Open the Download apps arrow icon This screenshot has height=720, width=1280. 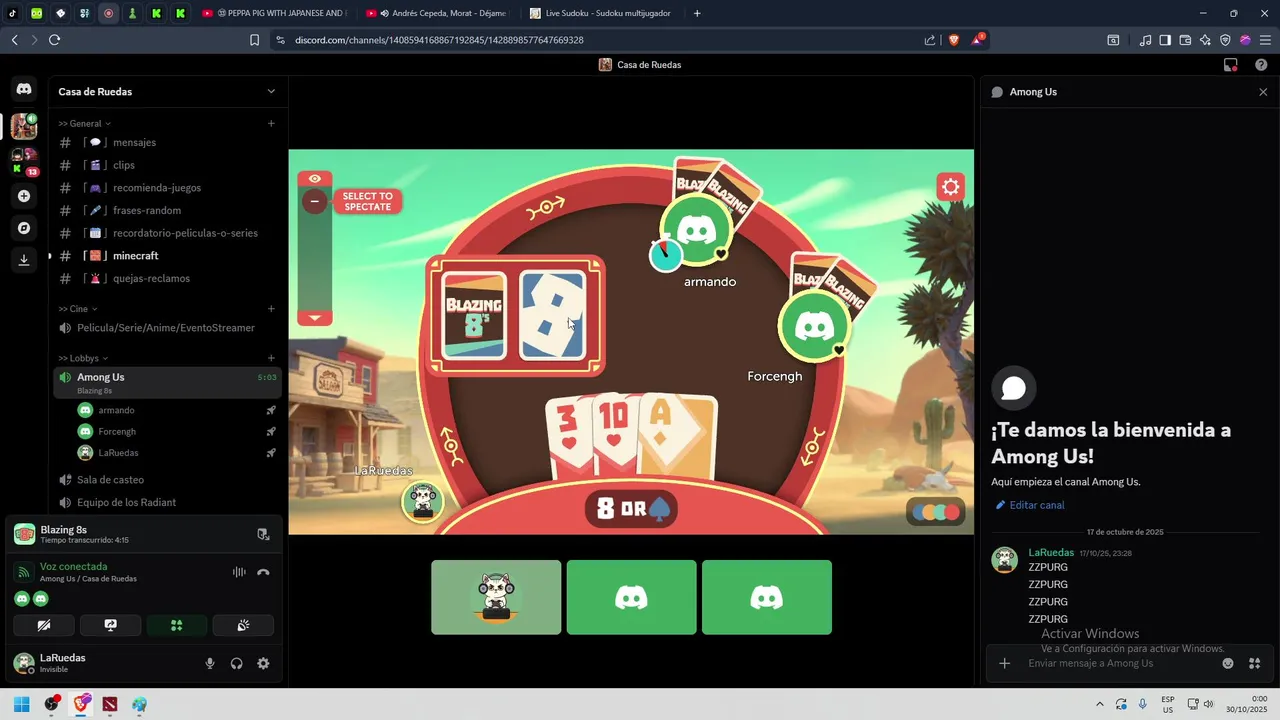click(x=24, y=260)
